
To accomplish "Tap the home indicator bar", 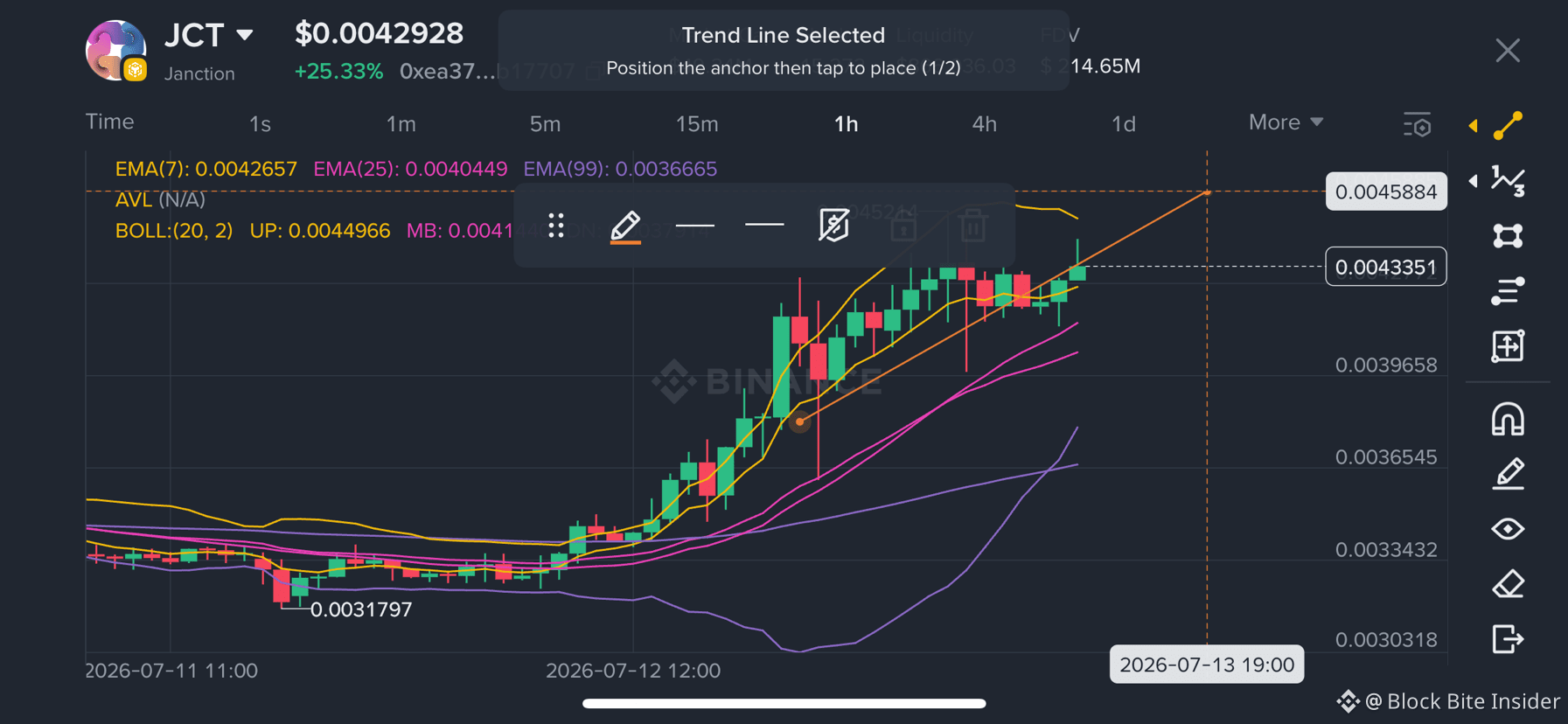I will coord(784,703).
